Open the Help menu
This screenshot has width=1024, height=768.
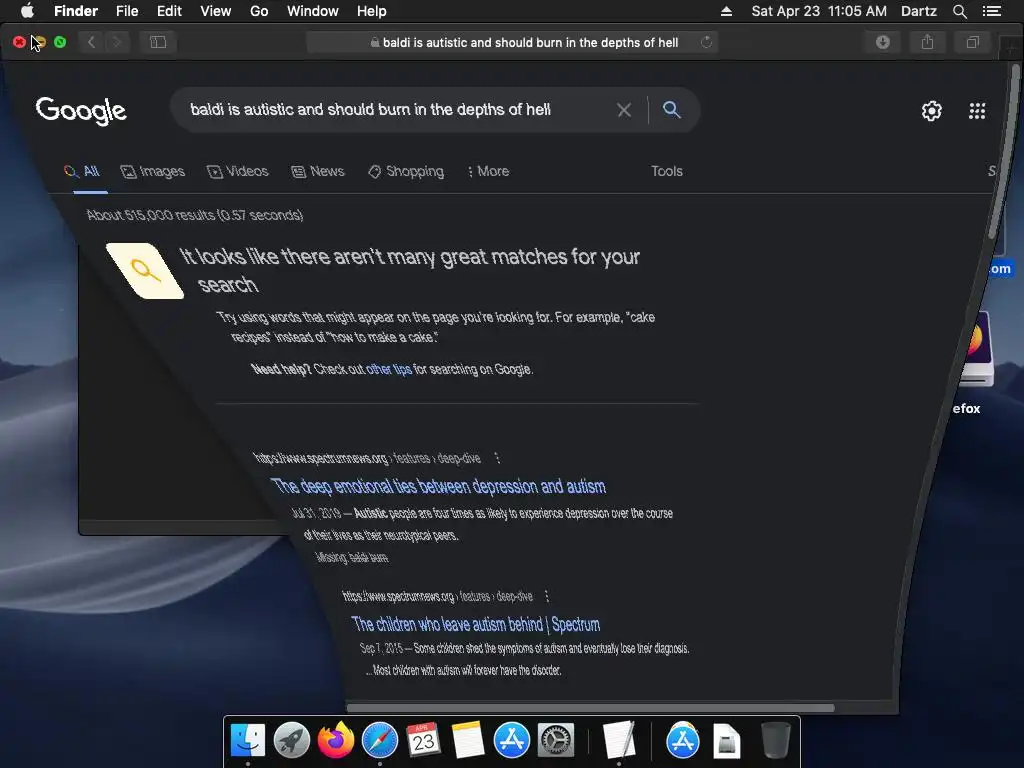coord(372,11)
